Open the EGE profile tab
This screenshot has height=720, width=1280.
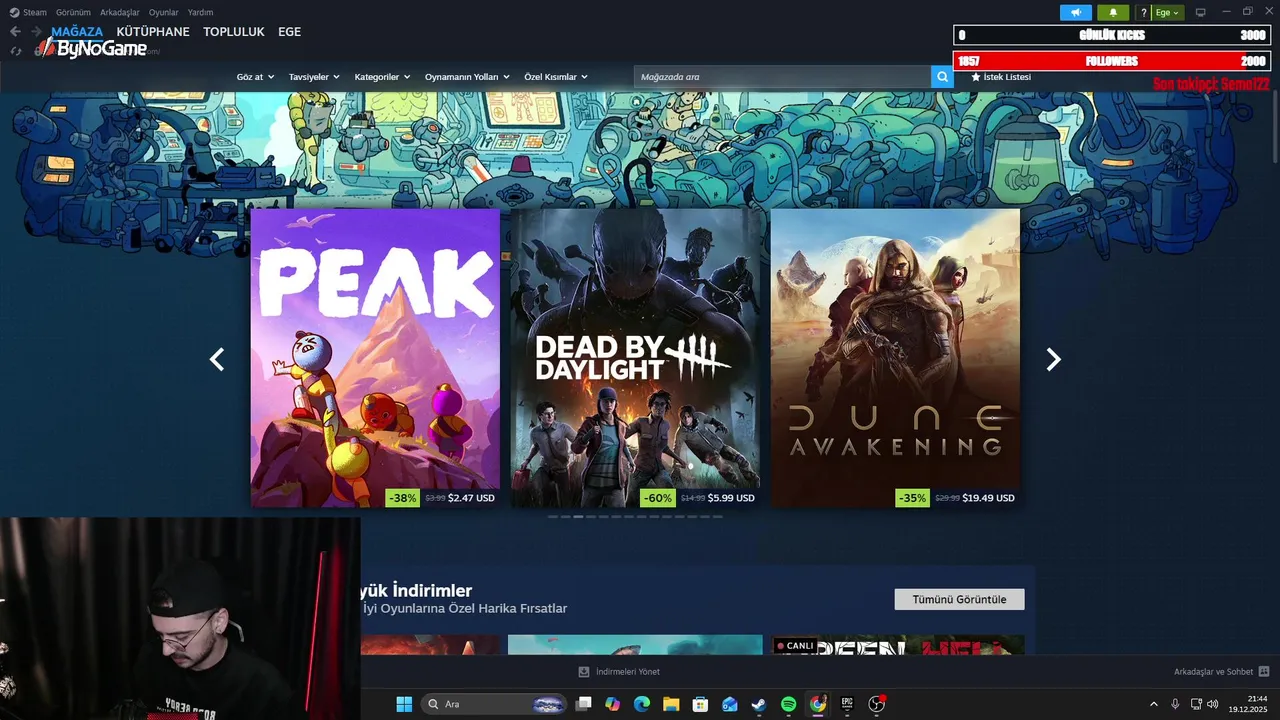(289, 32)
